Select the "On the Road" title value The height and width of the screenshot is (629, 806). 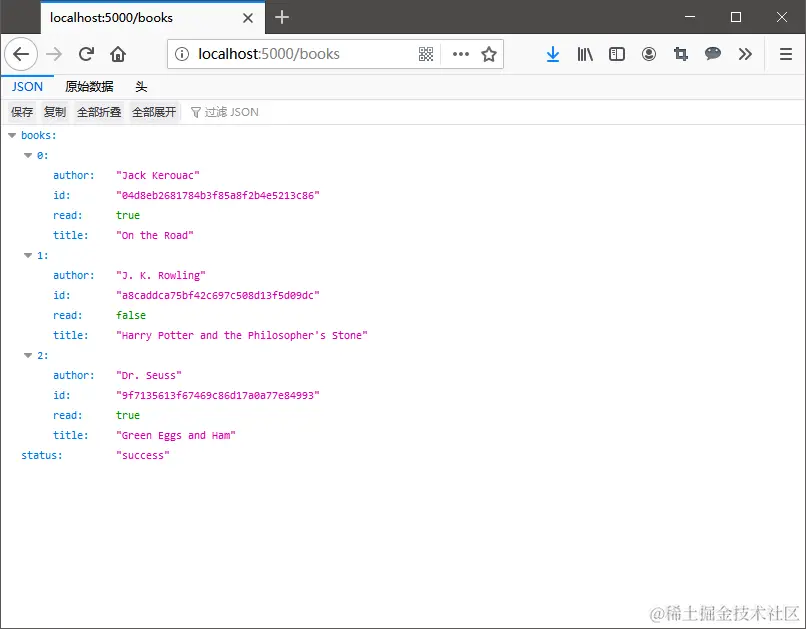point(154,236)
